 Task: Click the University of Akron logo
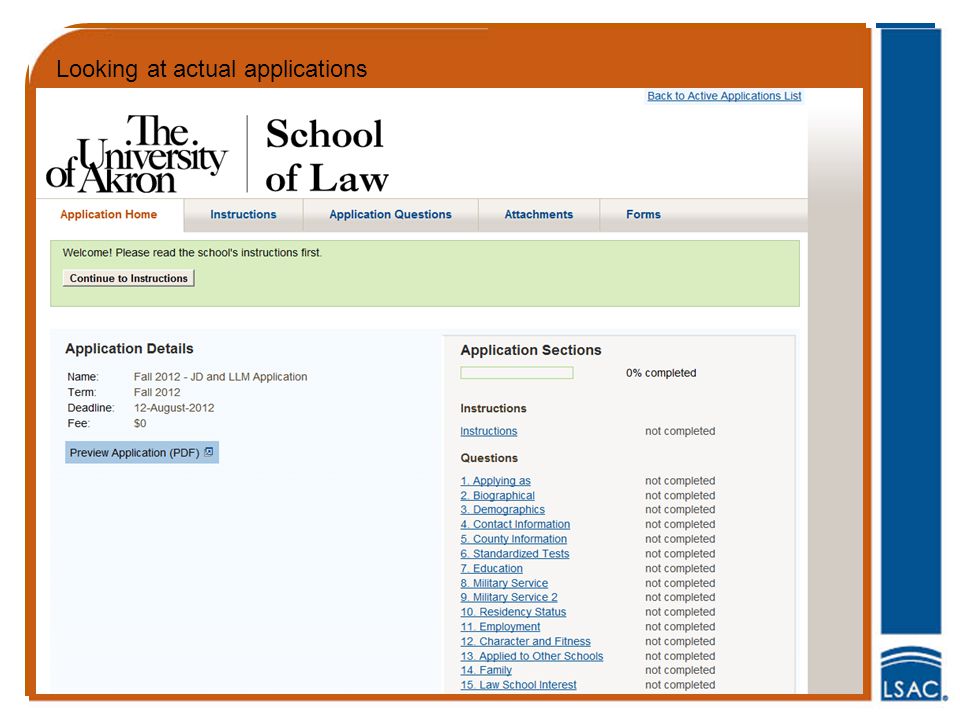pyautogui.click(x=137, y=154)
